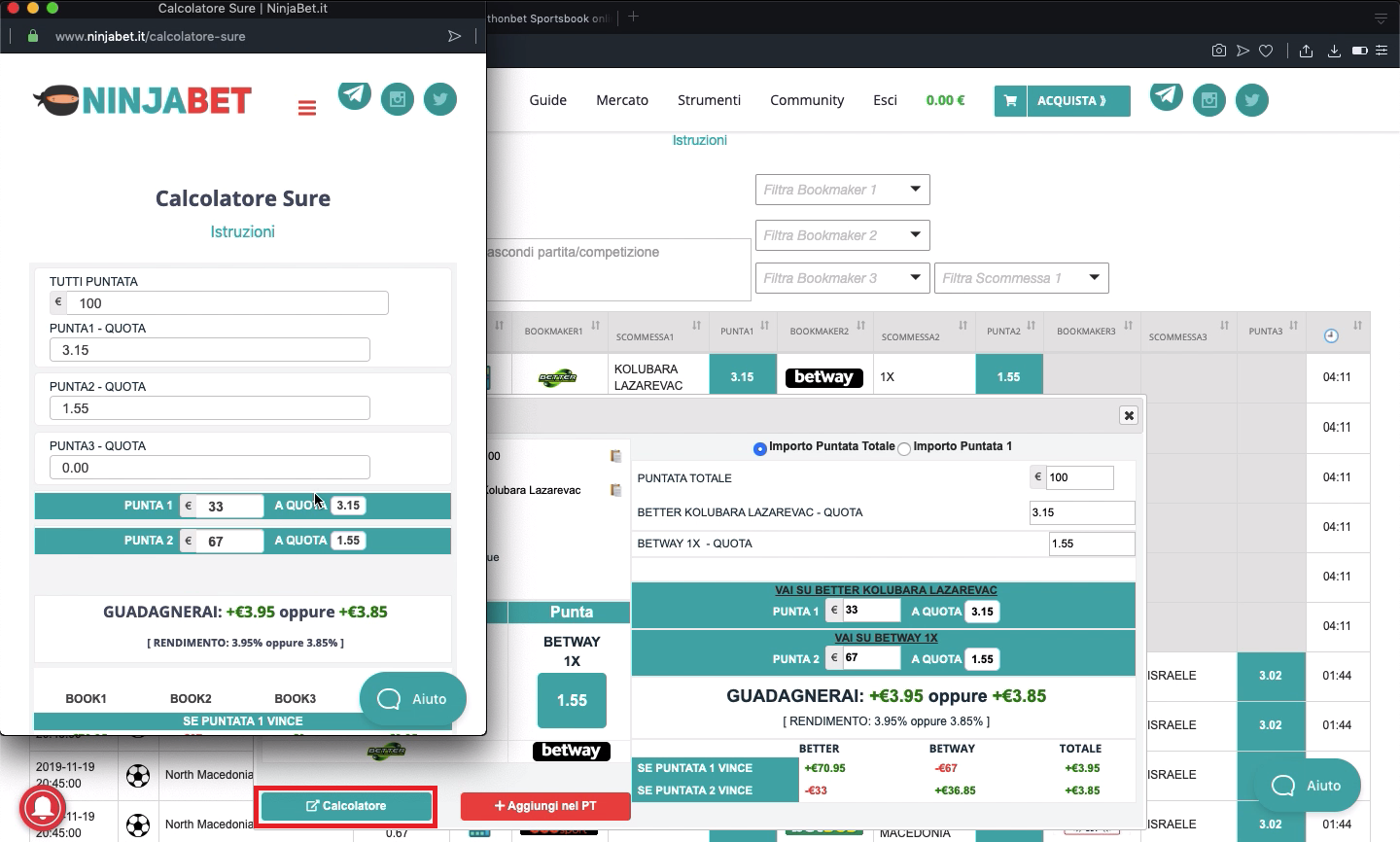Select the Importo Puntata Totale radio button
The height and width of the screenshot is (842, 1400).
(x=760, y=448)
